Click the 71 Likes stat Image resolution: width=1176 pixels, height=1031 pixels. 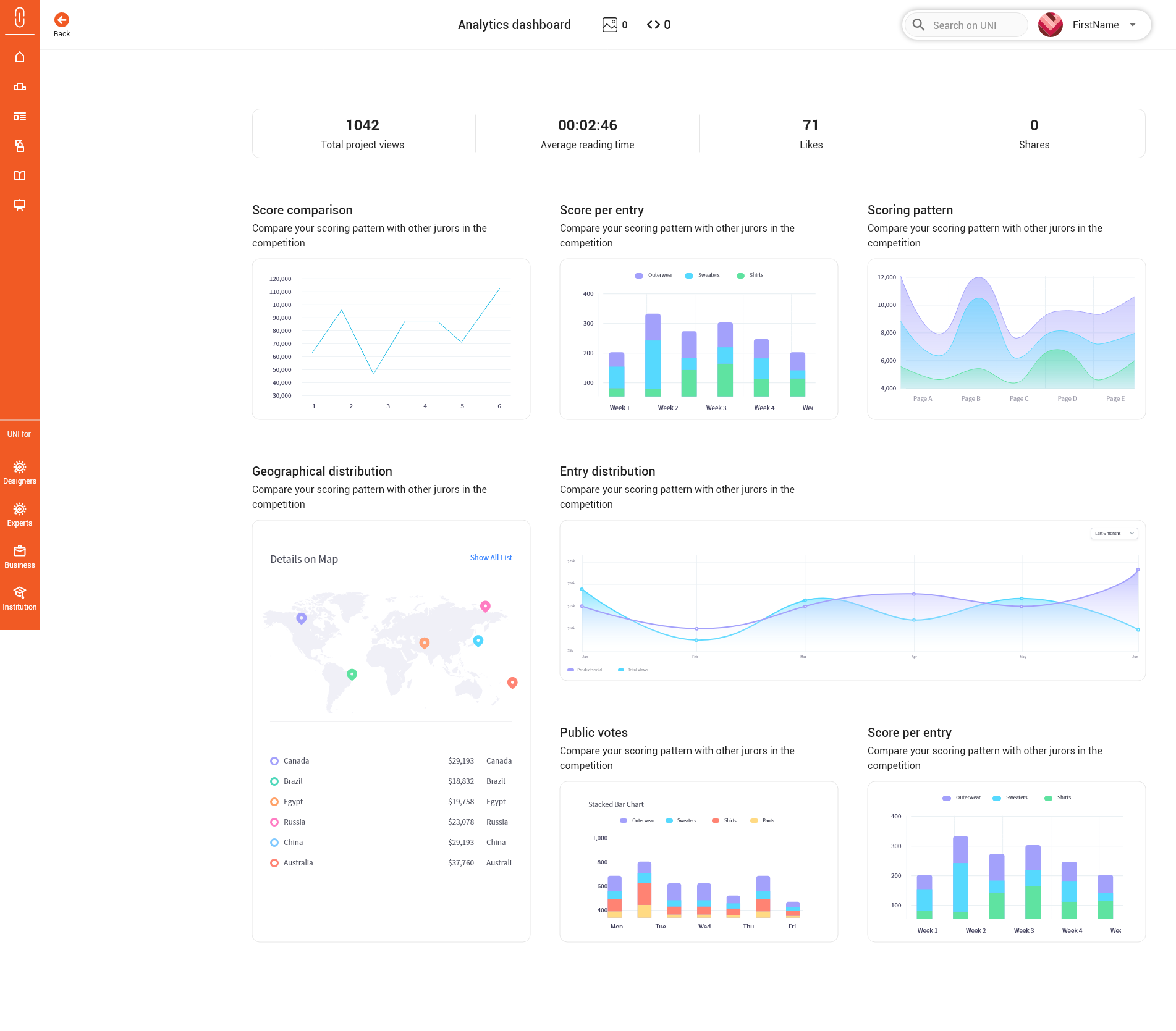click(811, 133)
